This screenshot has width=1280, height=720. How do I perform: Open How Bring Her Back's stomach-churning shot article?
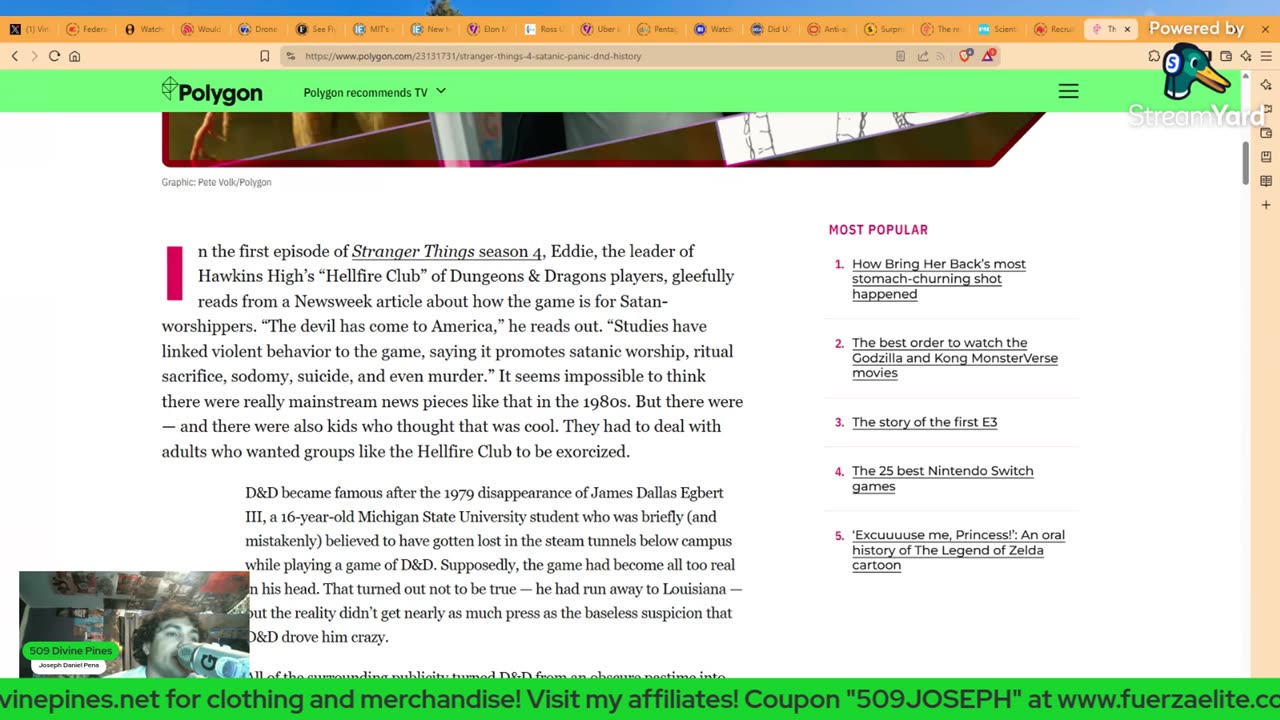tap(939, 279)
